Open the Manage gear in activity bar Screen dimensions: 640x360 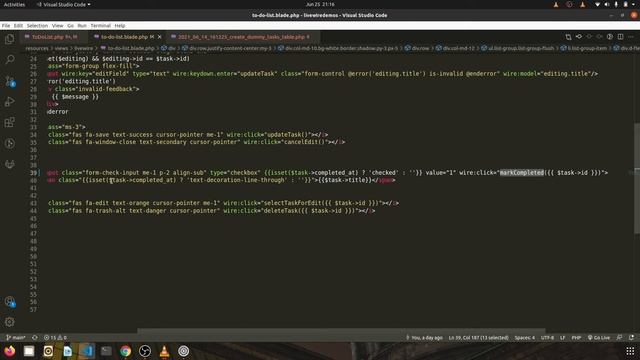(x=9, y=322)
